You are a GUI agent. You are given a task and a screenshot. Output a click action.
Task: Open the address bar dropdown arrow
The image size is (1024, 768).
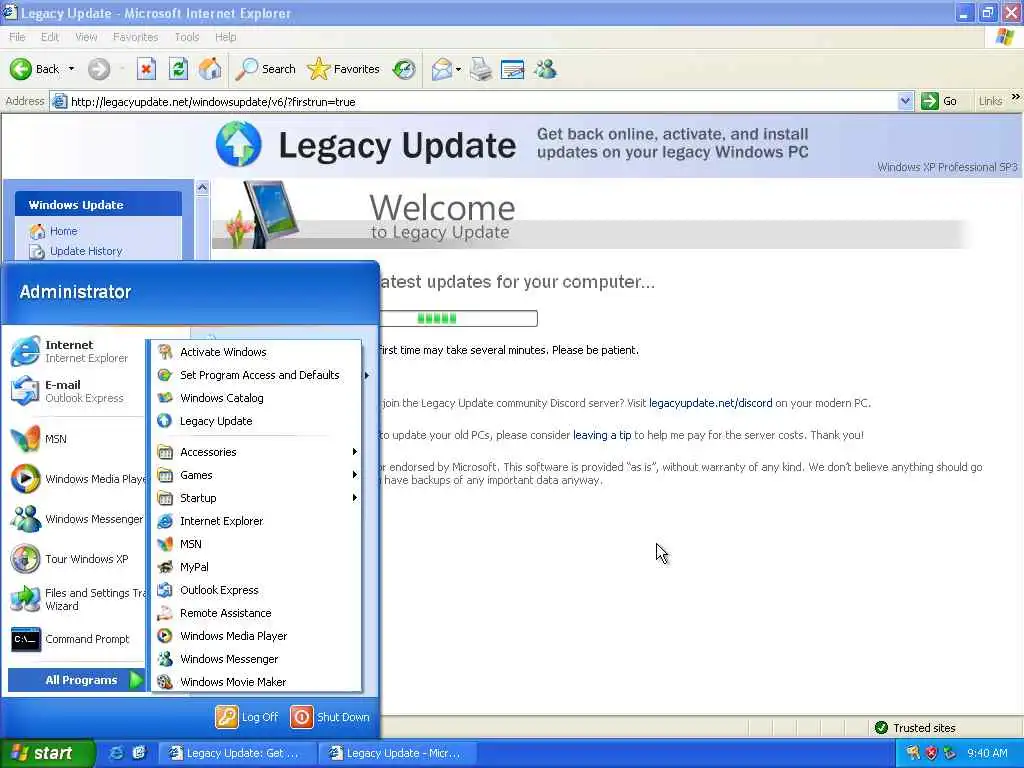click(905, 101)
